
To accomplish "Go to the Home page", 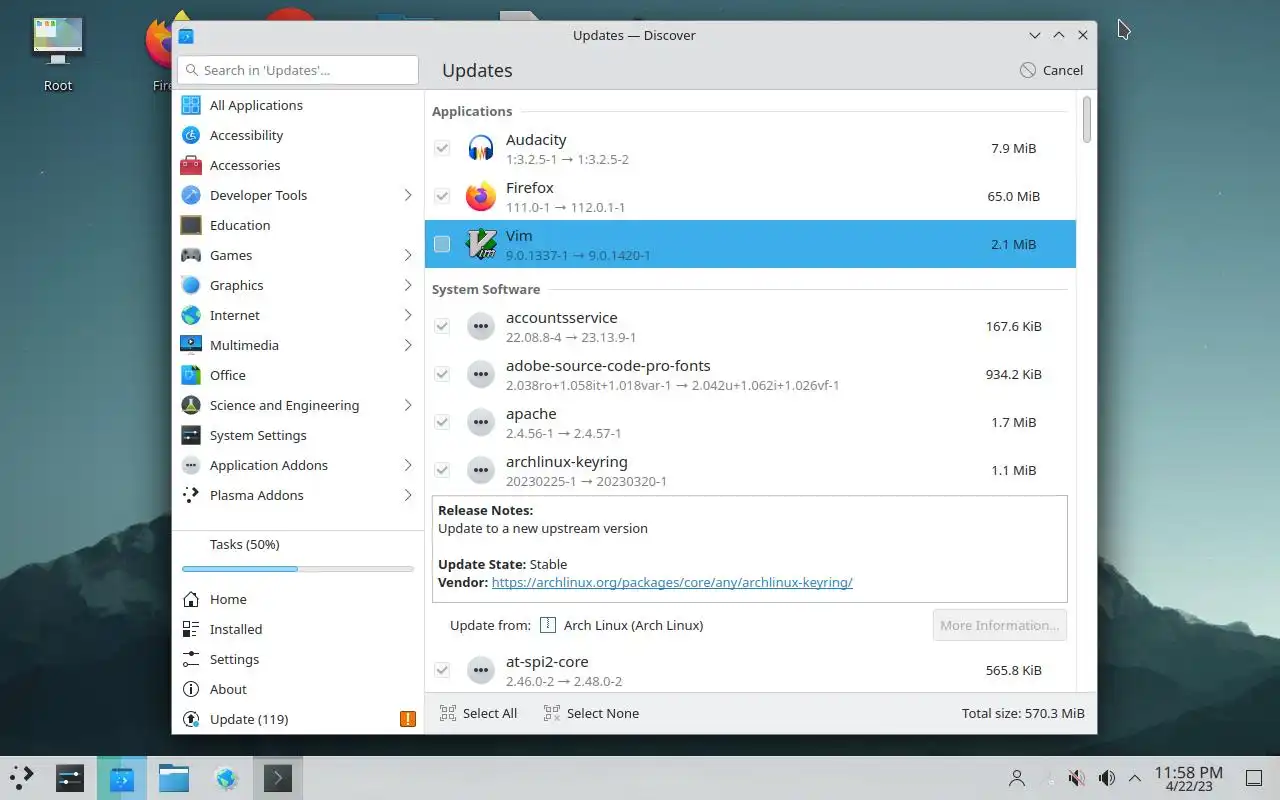I will (x=298, y=599).
